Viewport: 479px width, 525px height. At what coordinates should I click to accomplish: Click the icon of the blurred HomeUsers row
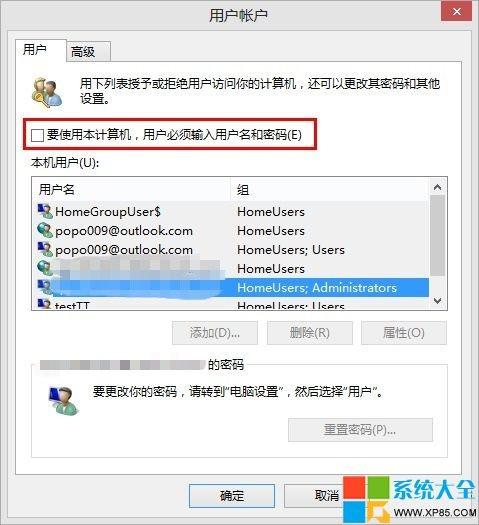pyautogui.click(x=45, y=268)
